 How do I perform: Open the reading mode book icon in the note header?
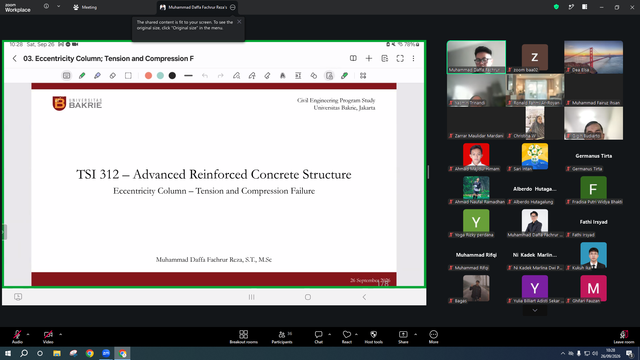click(x=353, y=58)
